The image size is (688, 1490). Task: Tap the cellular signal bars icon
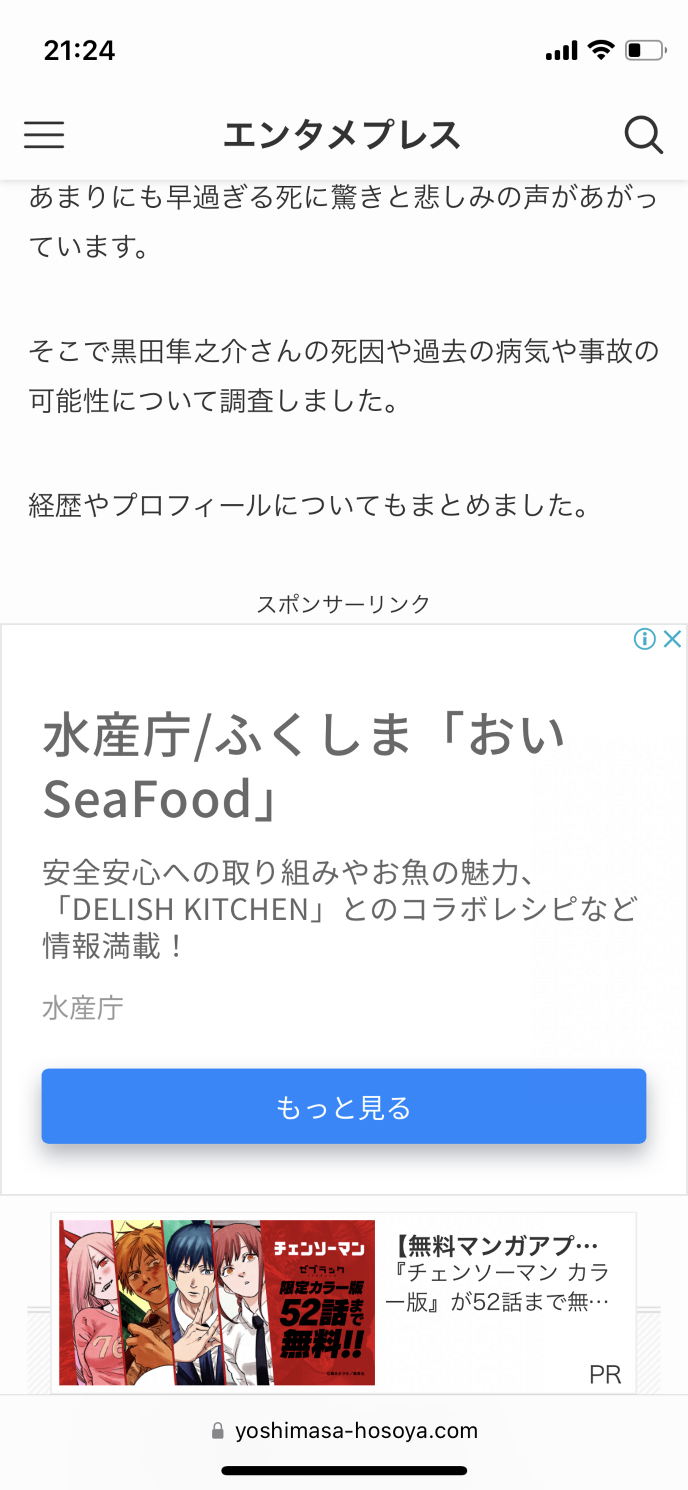(x=561, y=51)
